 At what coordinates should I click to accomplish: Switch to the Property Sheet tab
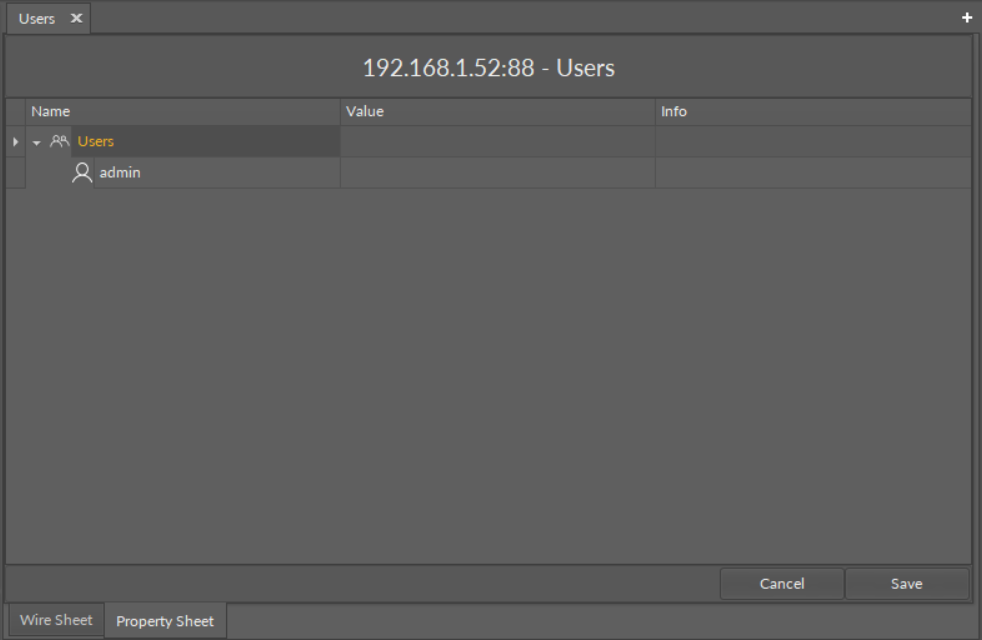[x=165, y=621]
